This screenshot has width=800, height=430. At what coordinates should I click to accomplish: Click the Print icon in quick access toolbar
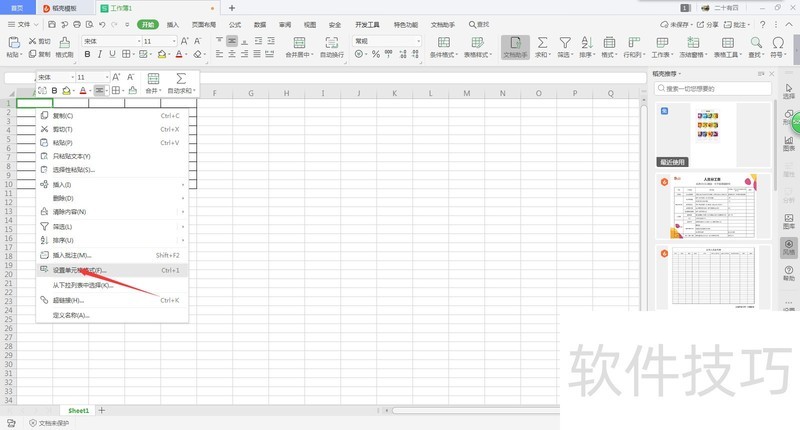pos(77,24)
